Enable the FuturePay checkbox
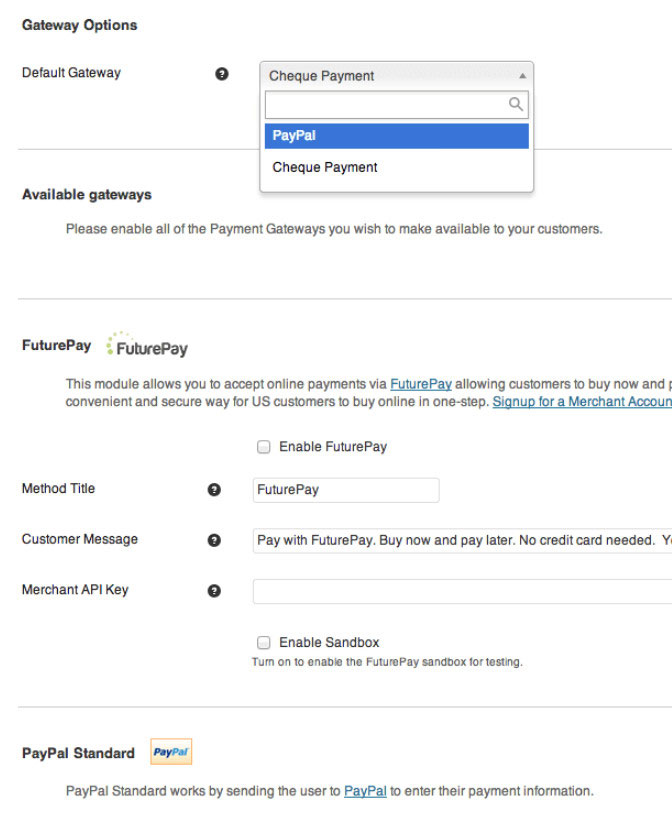This screenshot has height=829, width=672. (264, 447)
